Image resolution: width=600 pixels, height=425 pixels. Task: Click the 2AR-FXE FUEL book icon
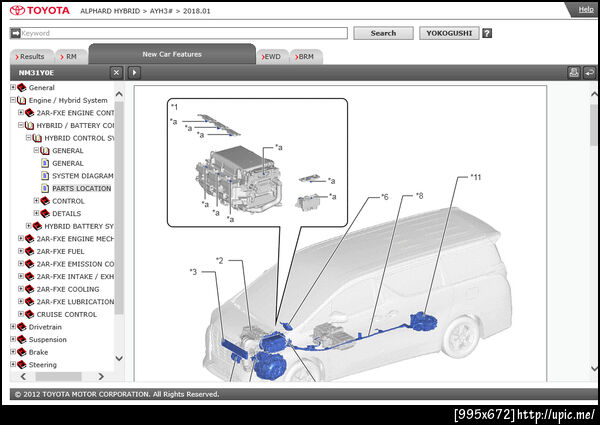pos(29,251)
